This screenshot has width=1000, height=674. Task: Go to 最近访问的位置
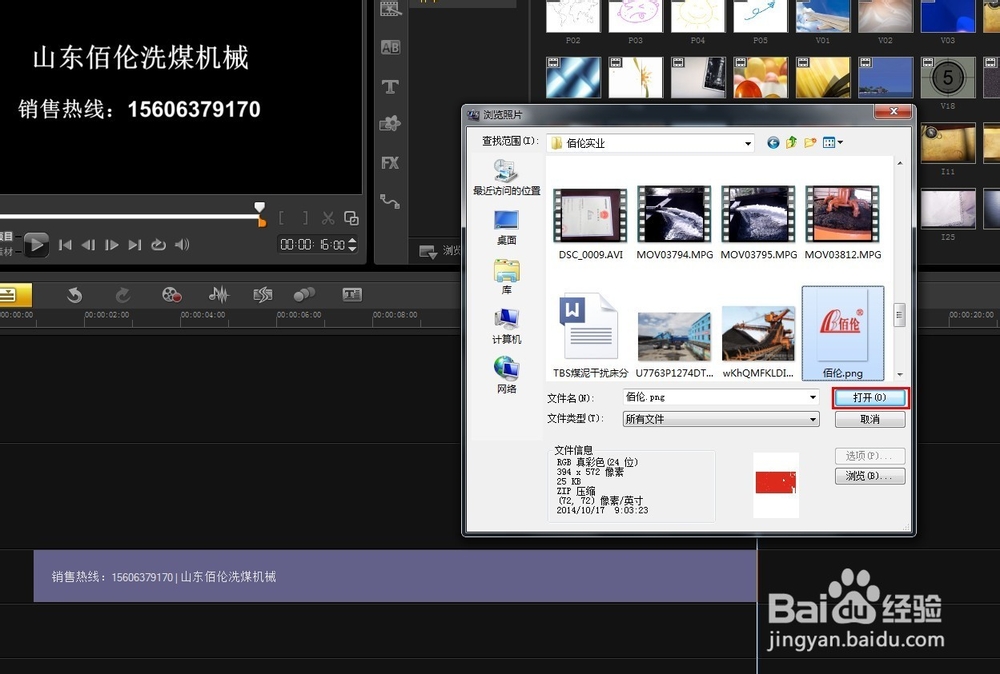(x=506, y=178)
